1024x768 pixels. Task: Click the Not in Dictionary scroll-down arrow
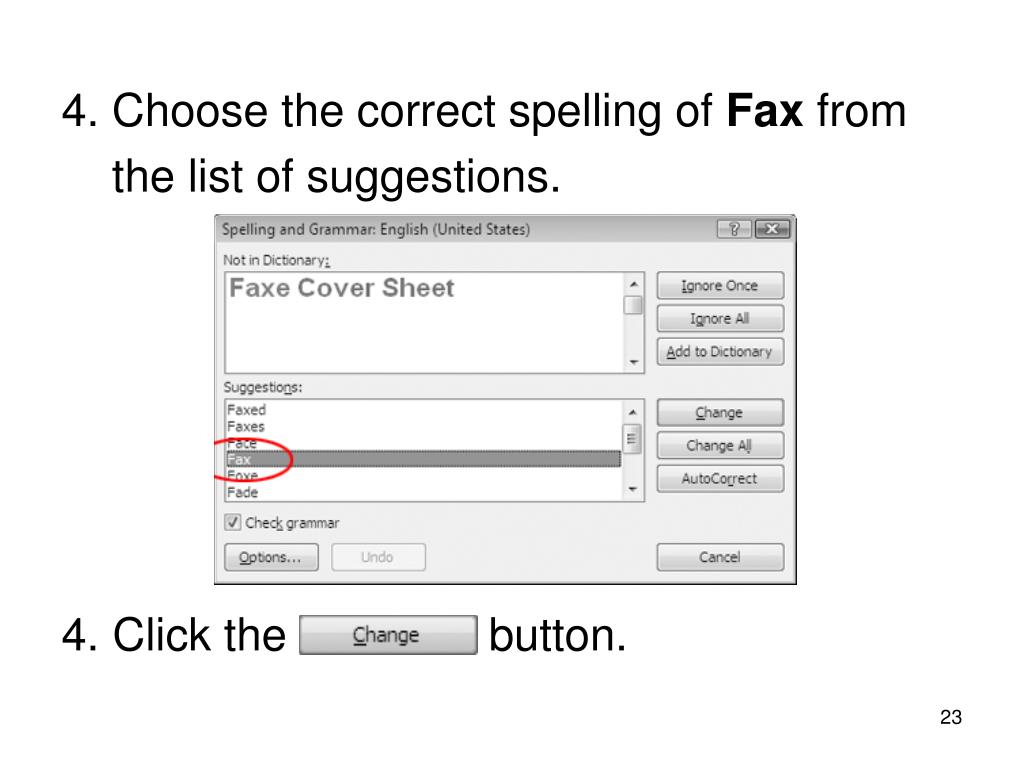[x=633, y=361]
